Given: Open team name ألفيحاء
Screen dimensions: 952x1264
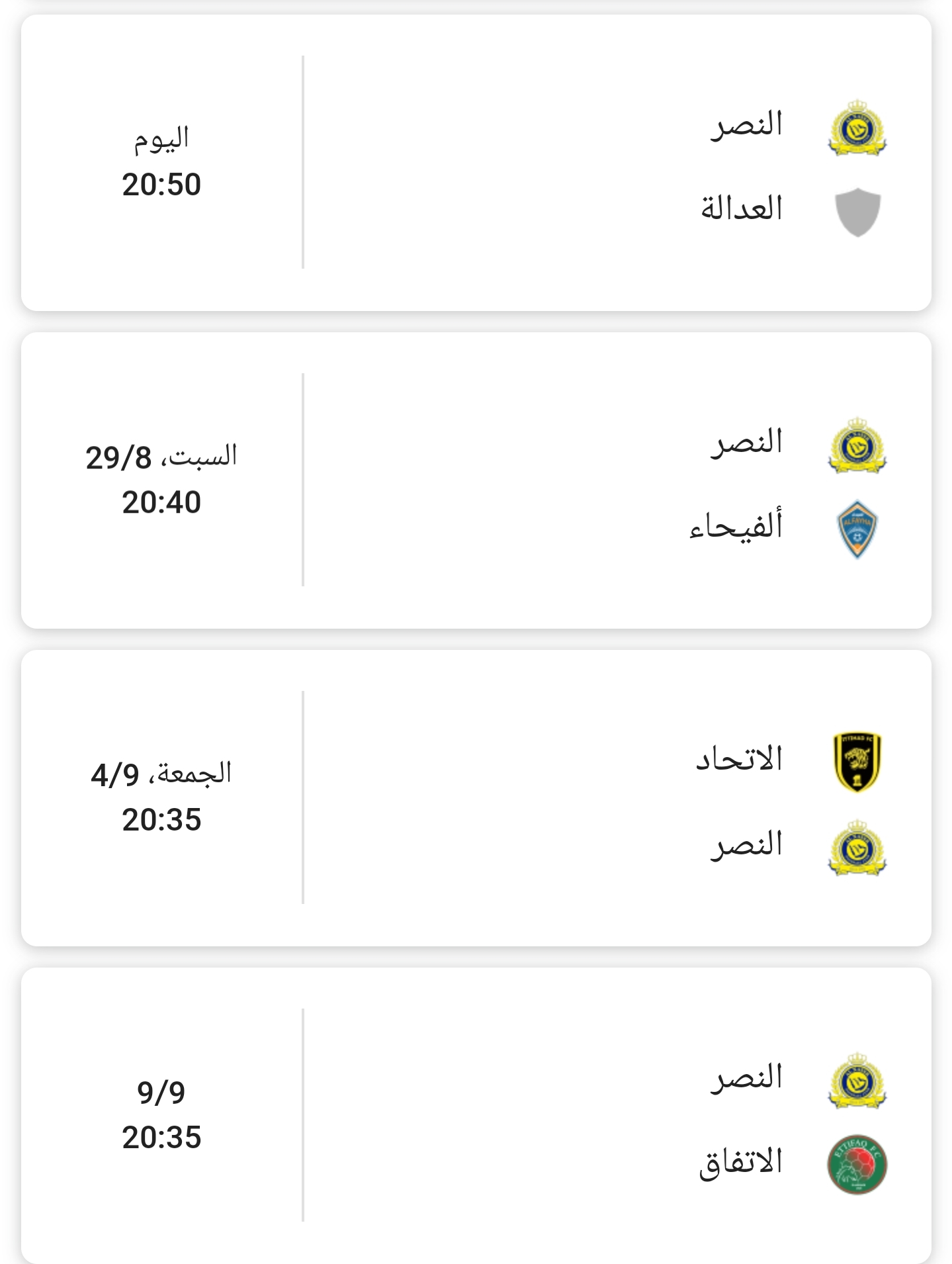Looking at the screenshot, I should [x=736, y=525].
